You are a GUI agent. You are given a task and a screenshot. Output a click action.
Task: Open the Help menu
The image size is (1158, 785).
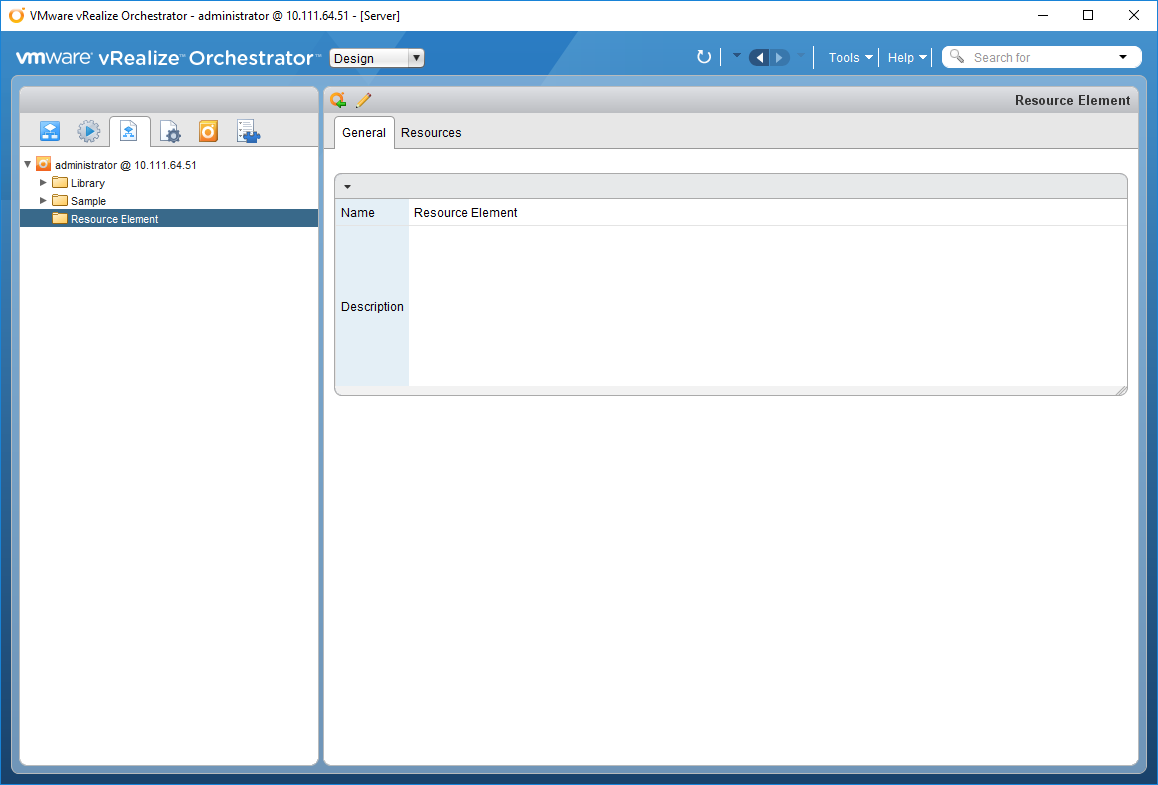point(907,58)
